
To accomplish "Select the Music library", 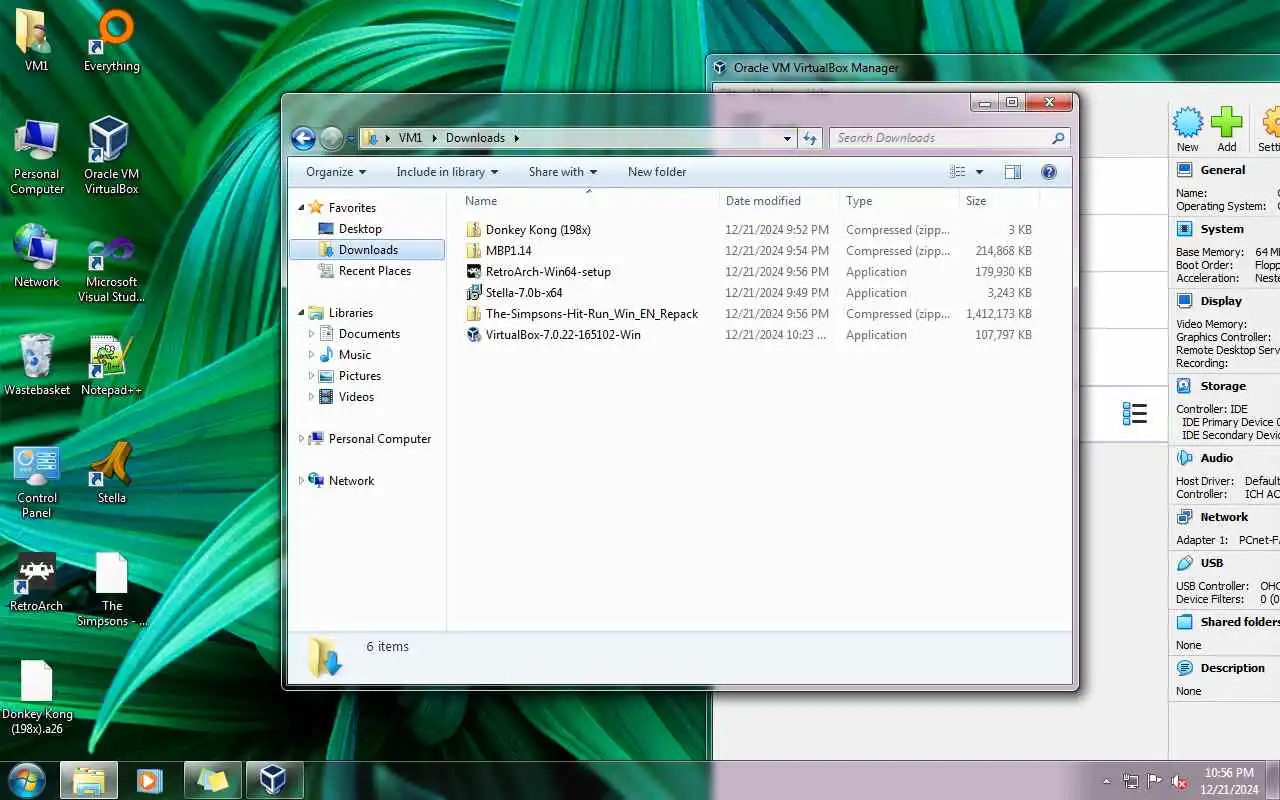I will coord(355,355).
